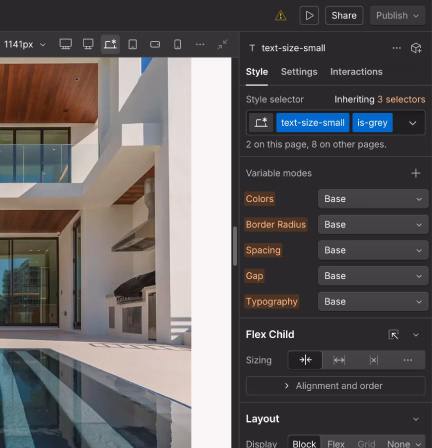
Task: Click the collapse canvas arrows icon
Action: pos(222,44)
